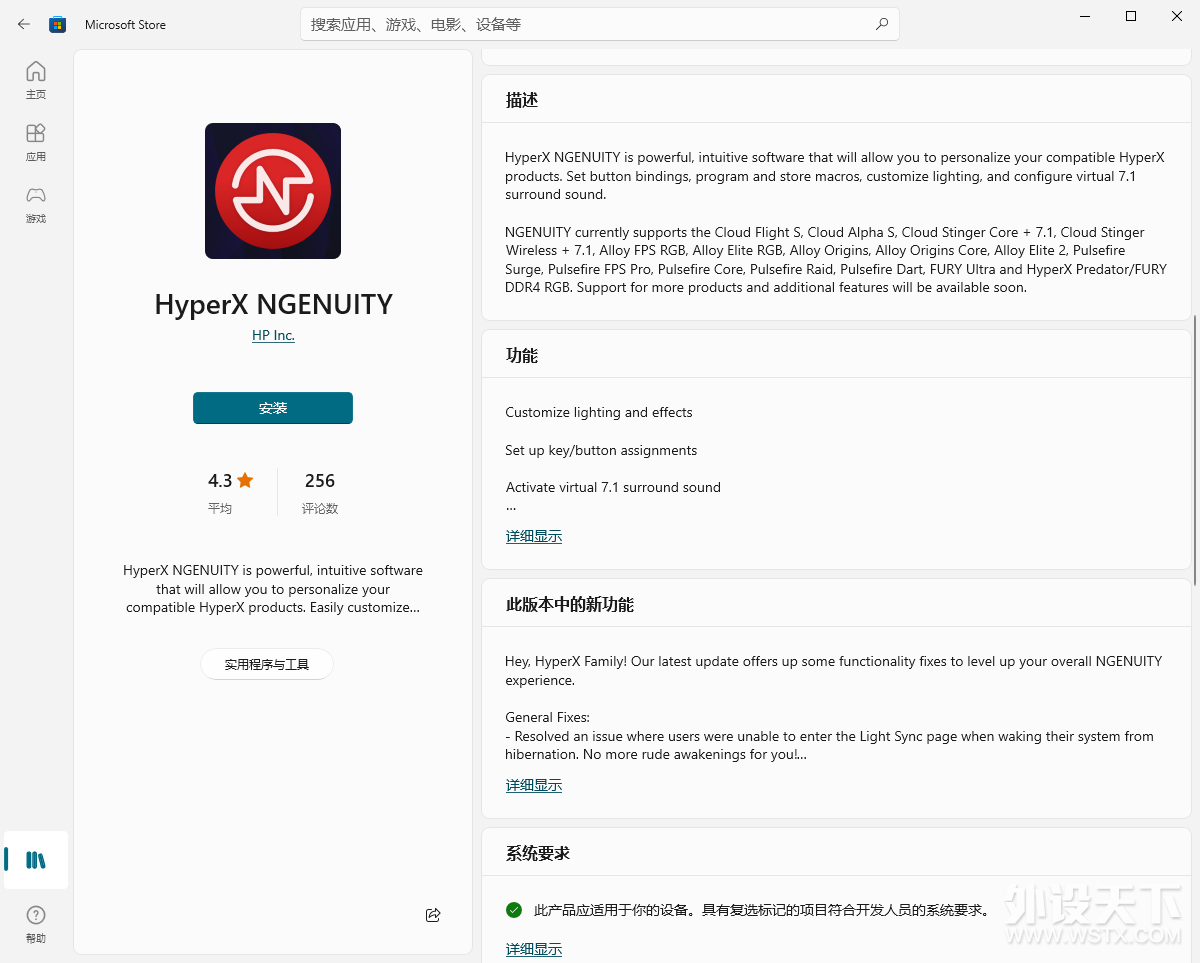Click the Microsoft Store window title
1200x963 pixels.
[125, 24]
